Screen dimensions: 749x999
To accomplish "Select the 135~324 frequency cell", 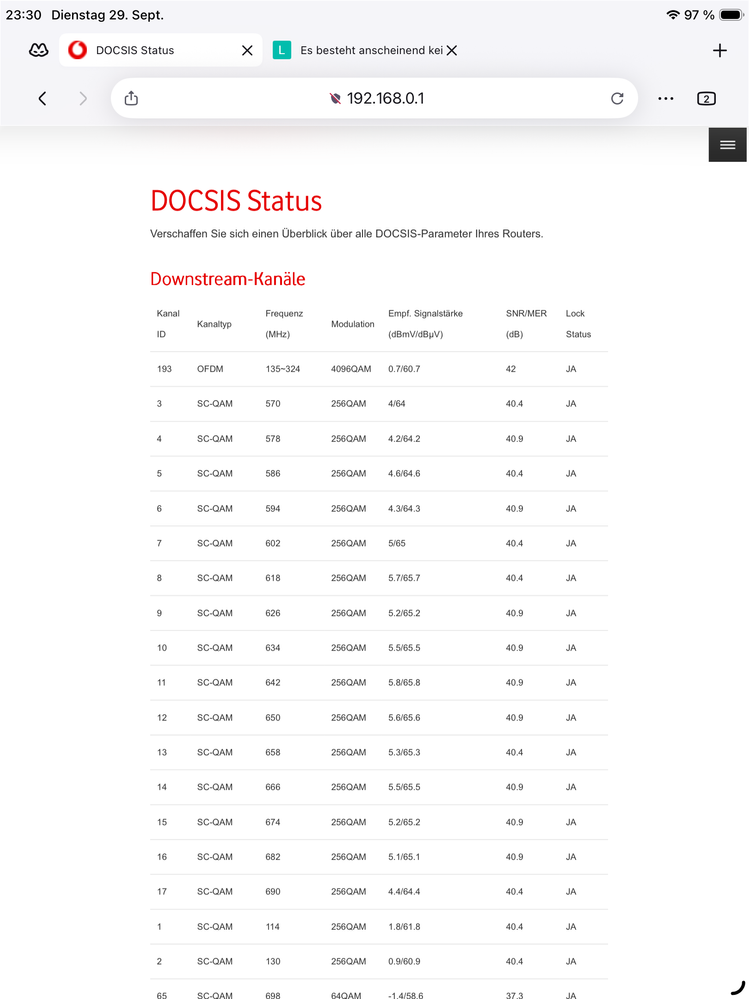I will [283, 369].
